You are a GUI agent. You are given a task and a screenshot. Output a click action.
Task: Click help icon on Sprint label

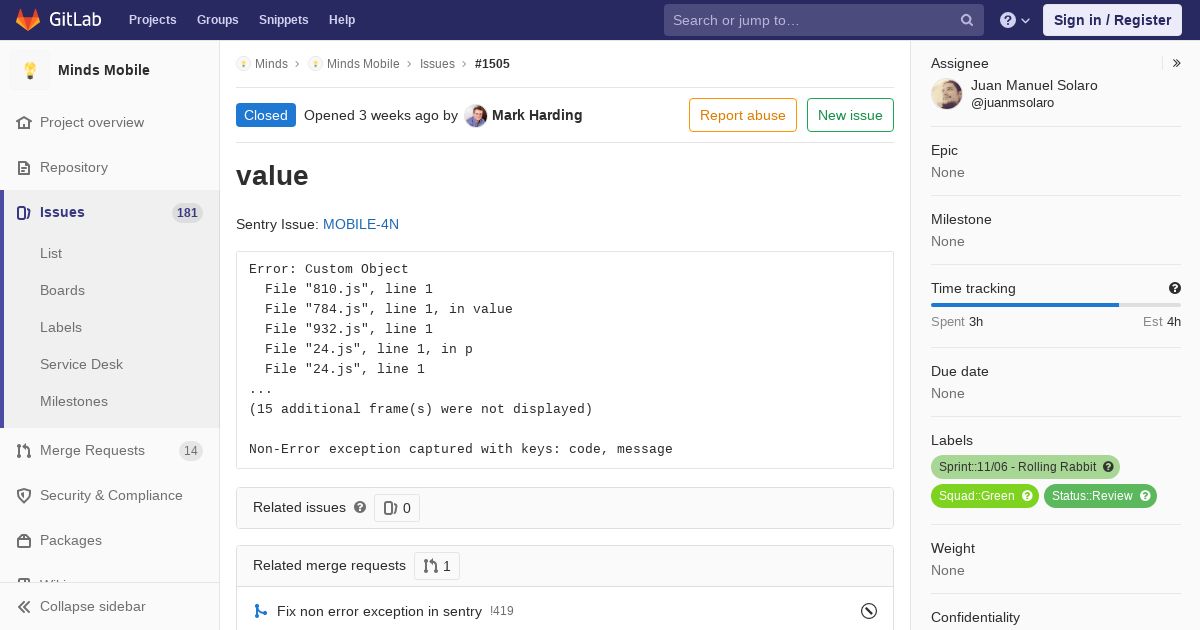tap(1108, 467)
